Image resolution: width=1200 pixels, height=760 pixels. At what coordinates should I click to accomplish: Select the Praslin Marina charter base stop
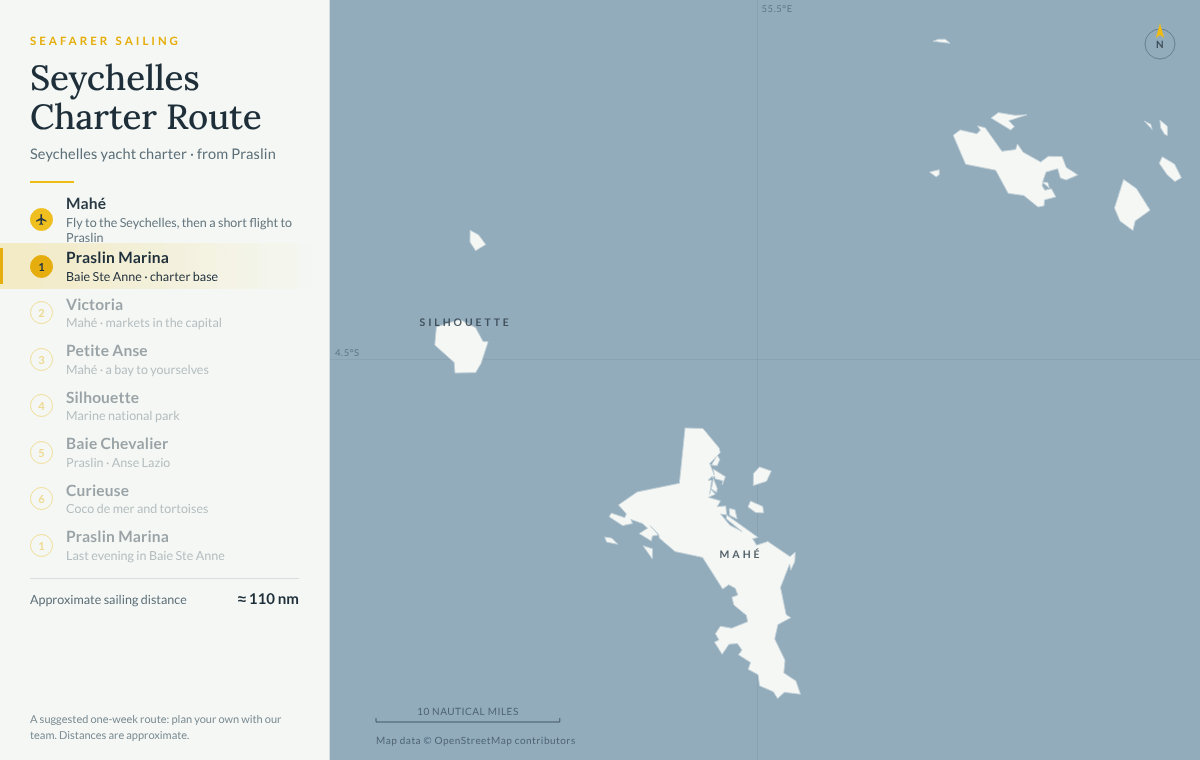pos(164,266)
